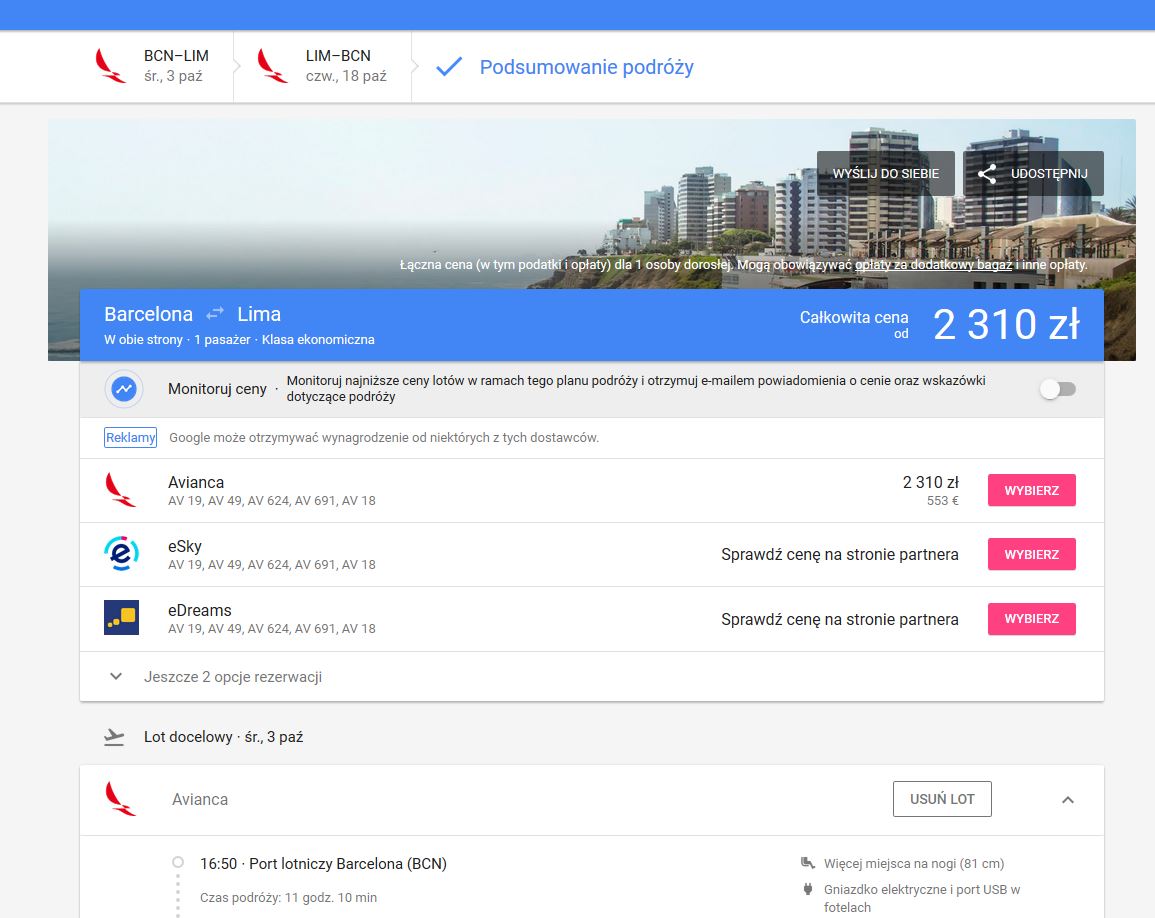The height and width of the screenshot is (918, 1155).
Task: Click the eSky logo icon
Action: (x=122, y=554)
